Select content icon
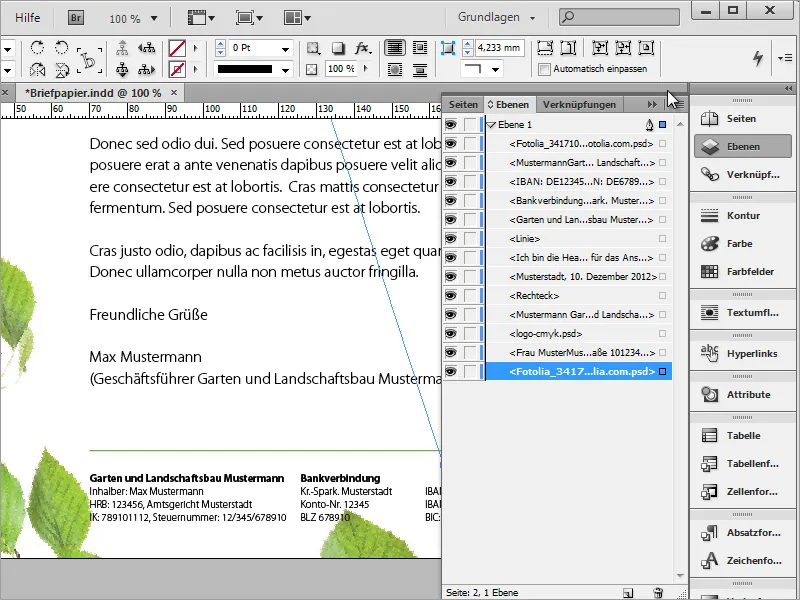Viewport: 800px width, 600px height. coord(122,69)
